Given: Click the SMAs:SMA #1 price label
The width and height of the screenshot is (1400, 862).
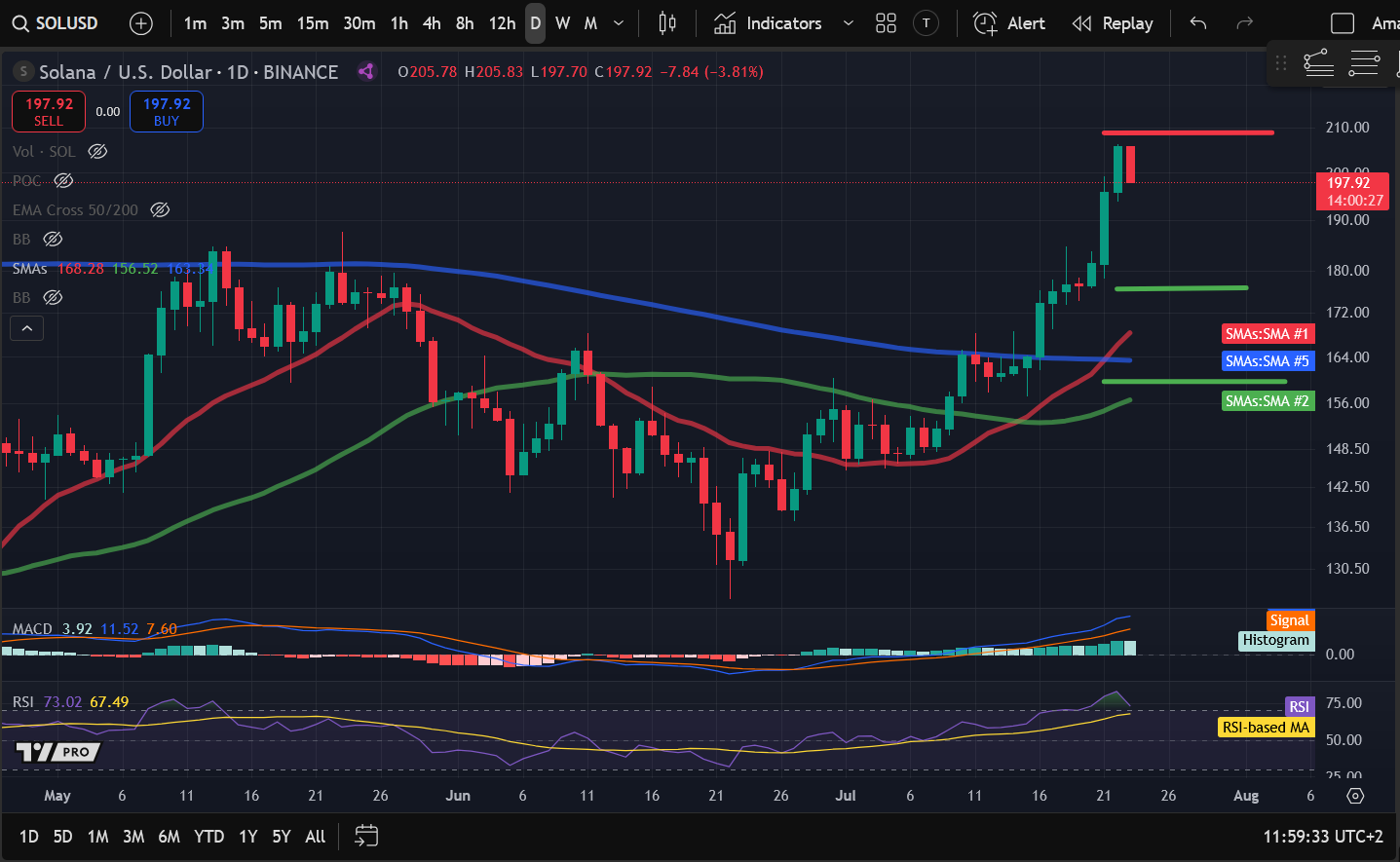Looking at the screenshot, I should coord(1268,334).
